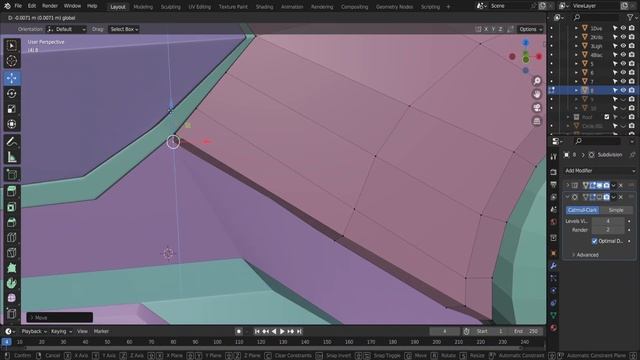
Task: Activate the Move tool
Action: (x=11, y=78)
